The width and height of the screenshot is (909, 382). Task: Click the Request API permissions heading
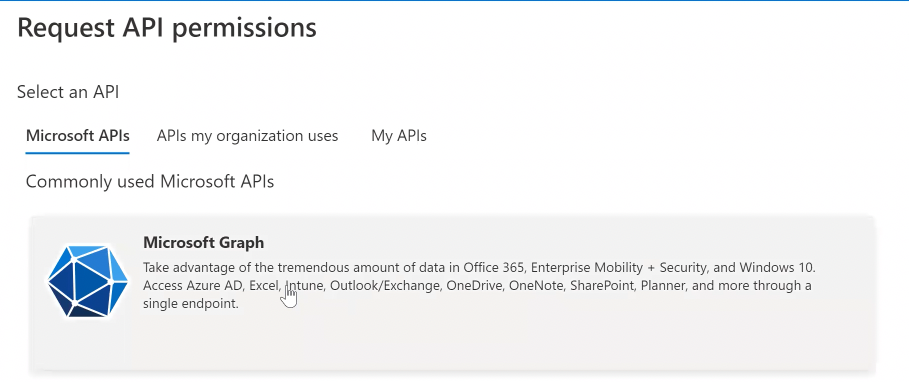167,28
